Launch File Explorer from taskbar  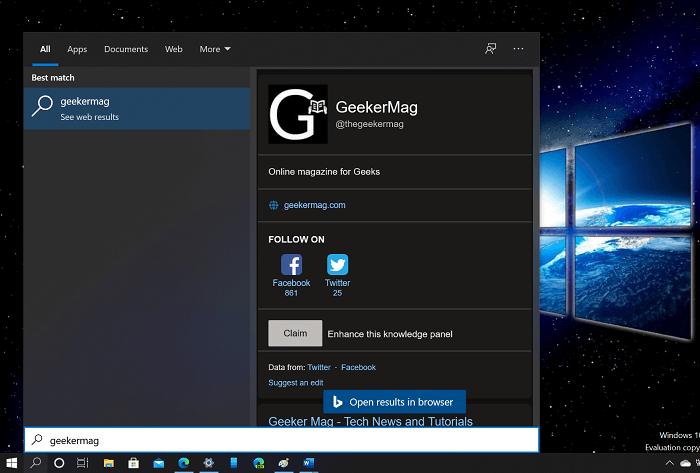108,463
